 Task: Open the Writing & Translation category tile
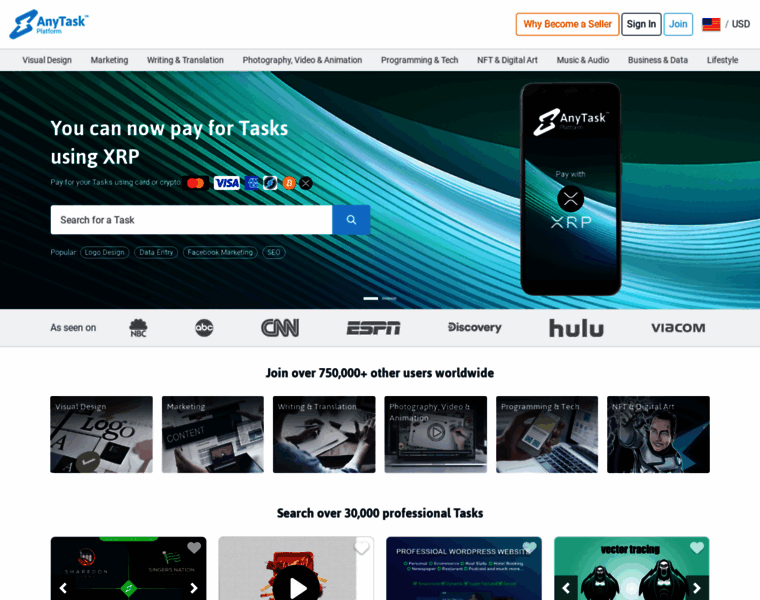(x=324, y=434)
